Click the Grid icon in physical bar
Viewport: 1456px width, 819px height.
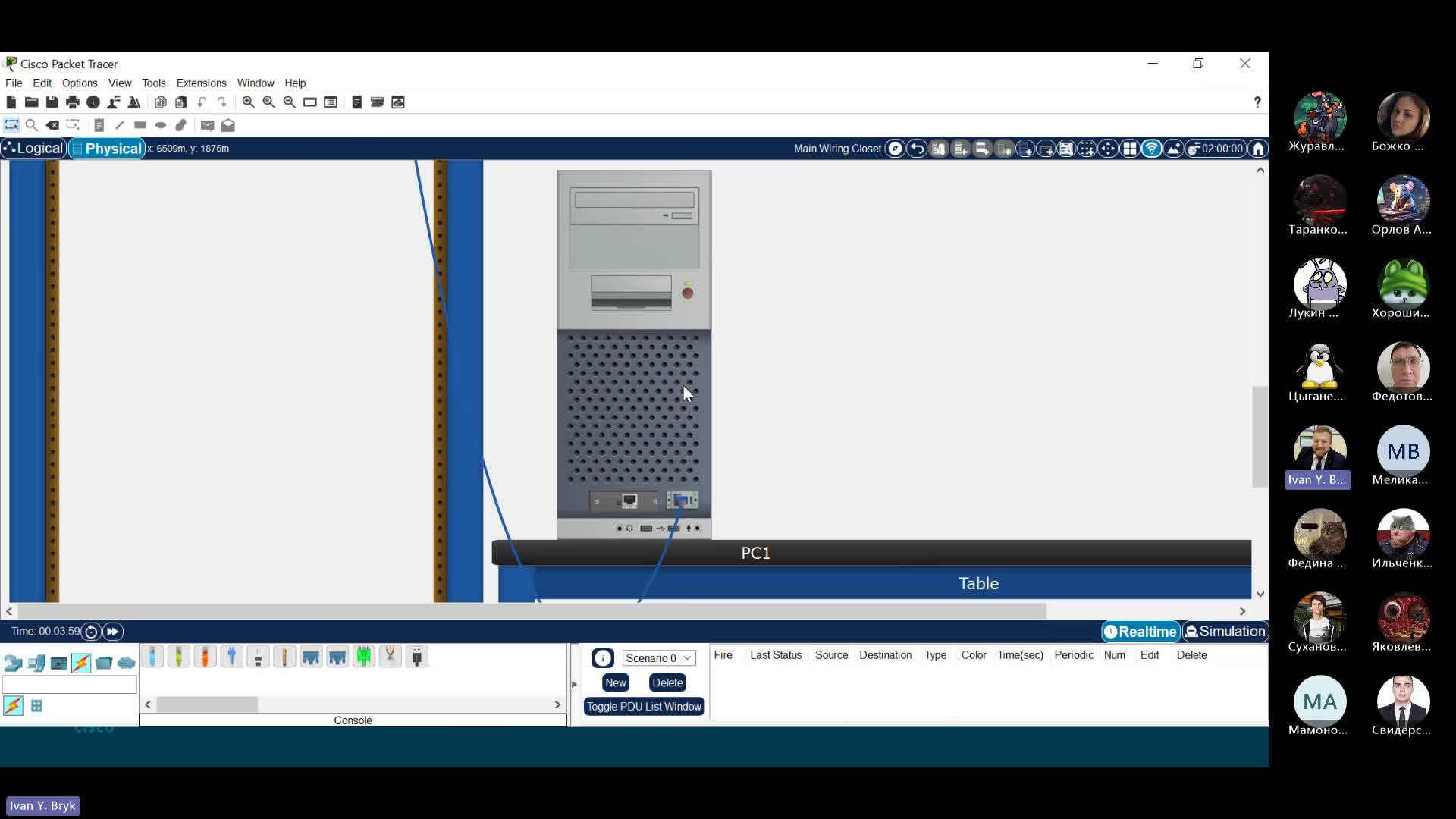click(x=1130, y=149)
